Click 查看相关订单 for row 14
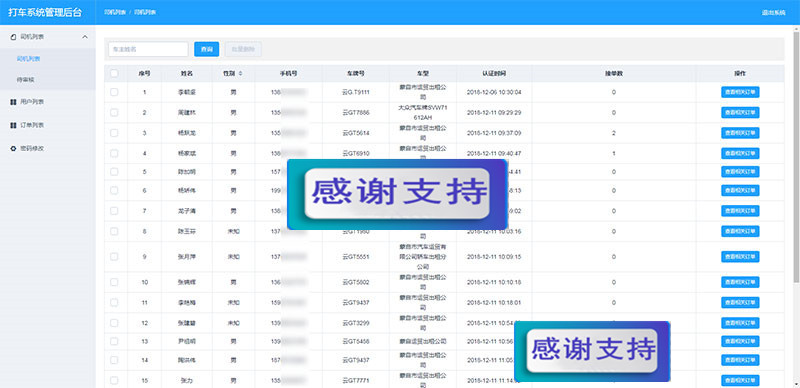 click(740, 360)
